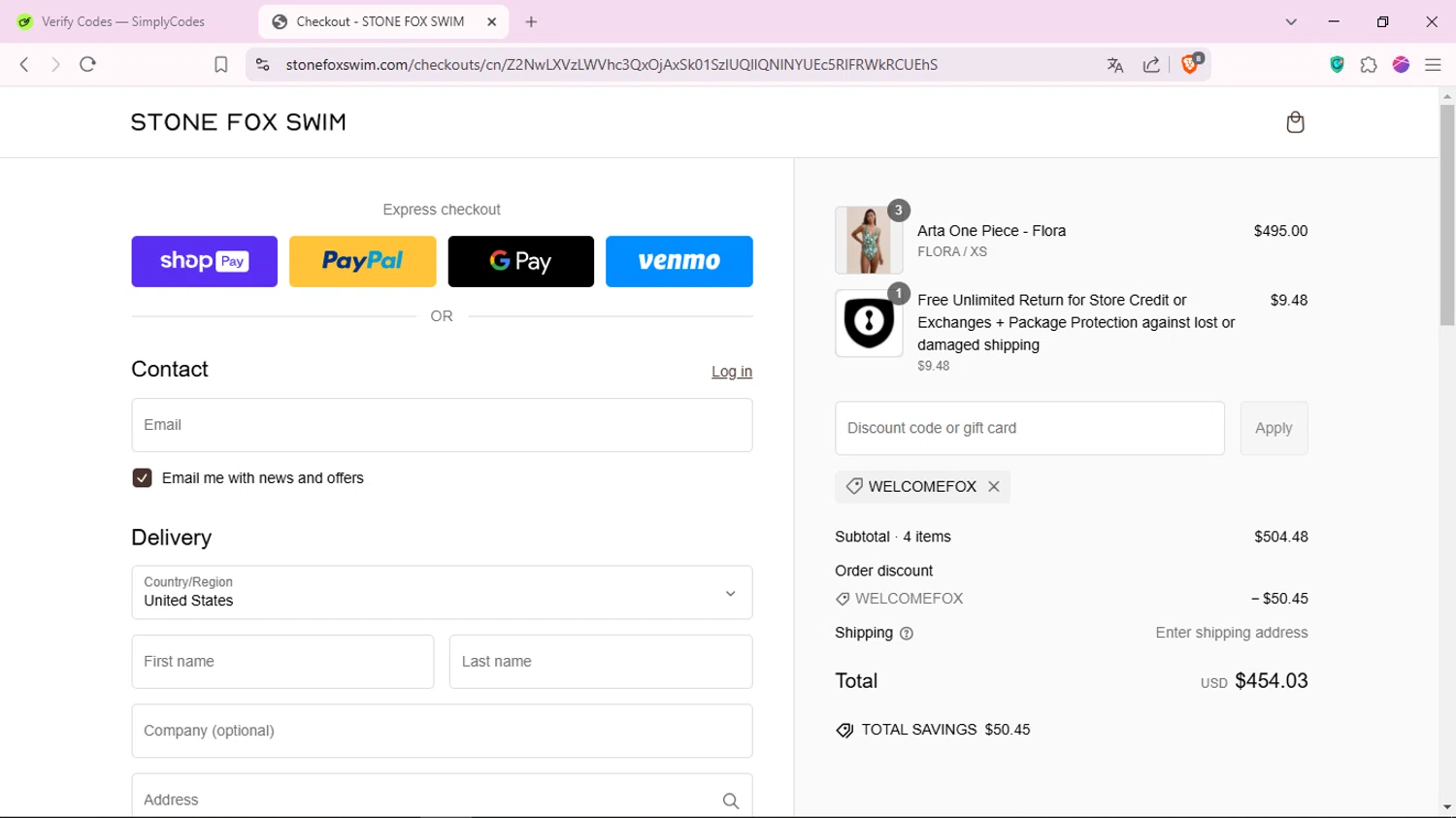Bookmark this page icon
1456x818 pixels.
tap(221, 64)
